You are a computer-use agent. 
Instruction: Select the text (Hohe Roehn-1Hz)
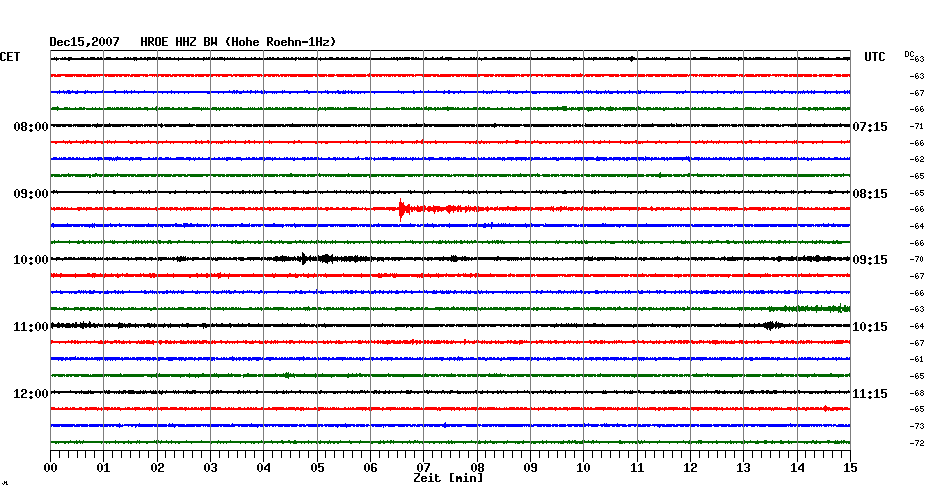[x=281, y=42]
